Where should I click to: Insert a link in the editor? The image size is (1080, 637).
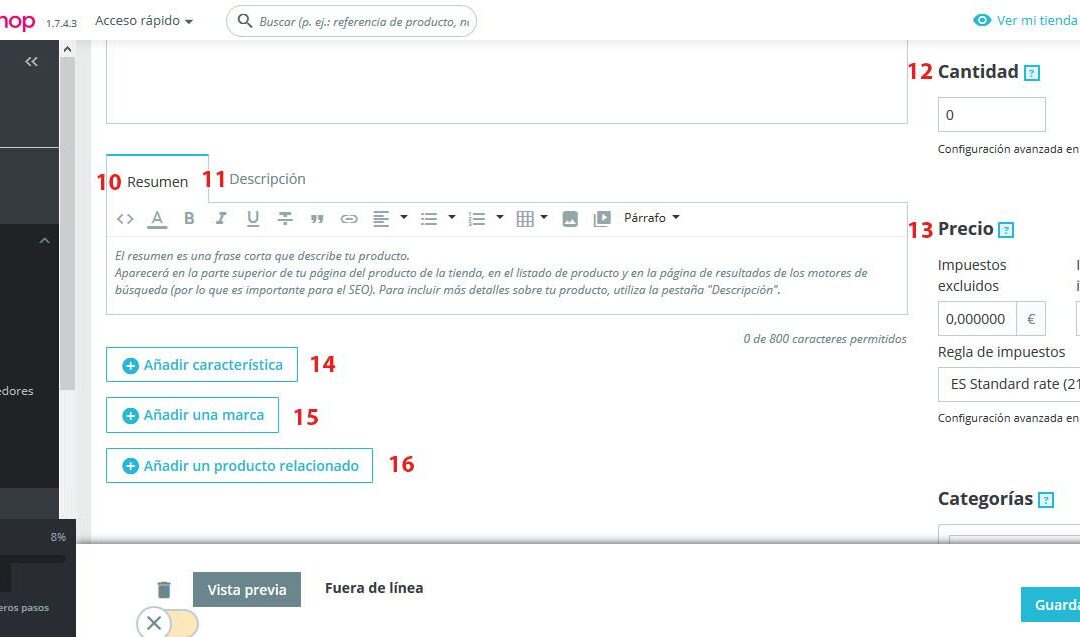click(x=349, y=218)
